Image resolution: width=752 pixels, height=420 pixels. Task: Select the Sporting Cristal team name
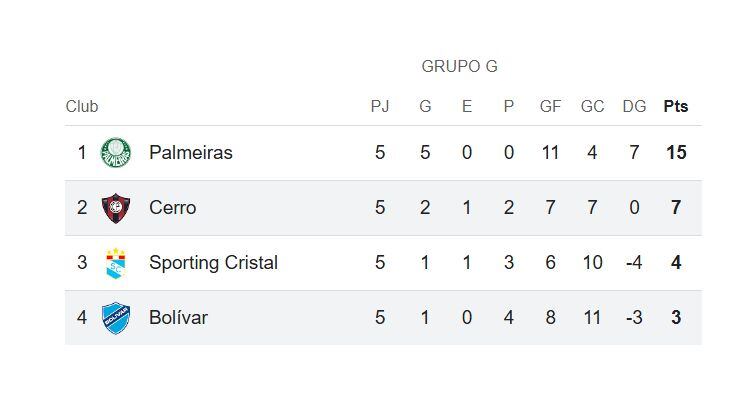coord(213,263)
